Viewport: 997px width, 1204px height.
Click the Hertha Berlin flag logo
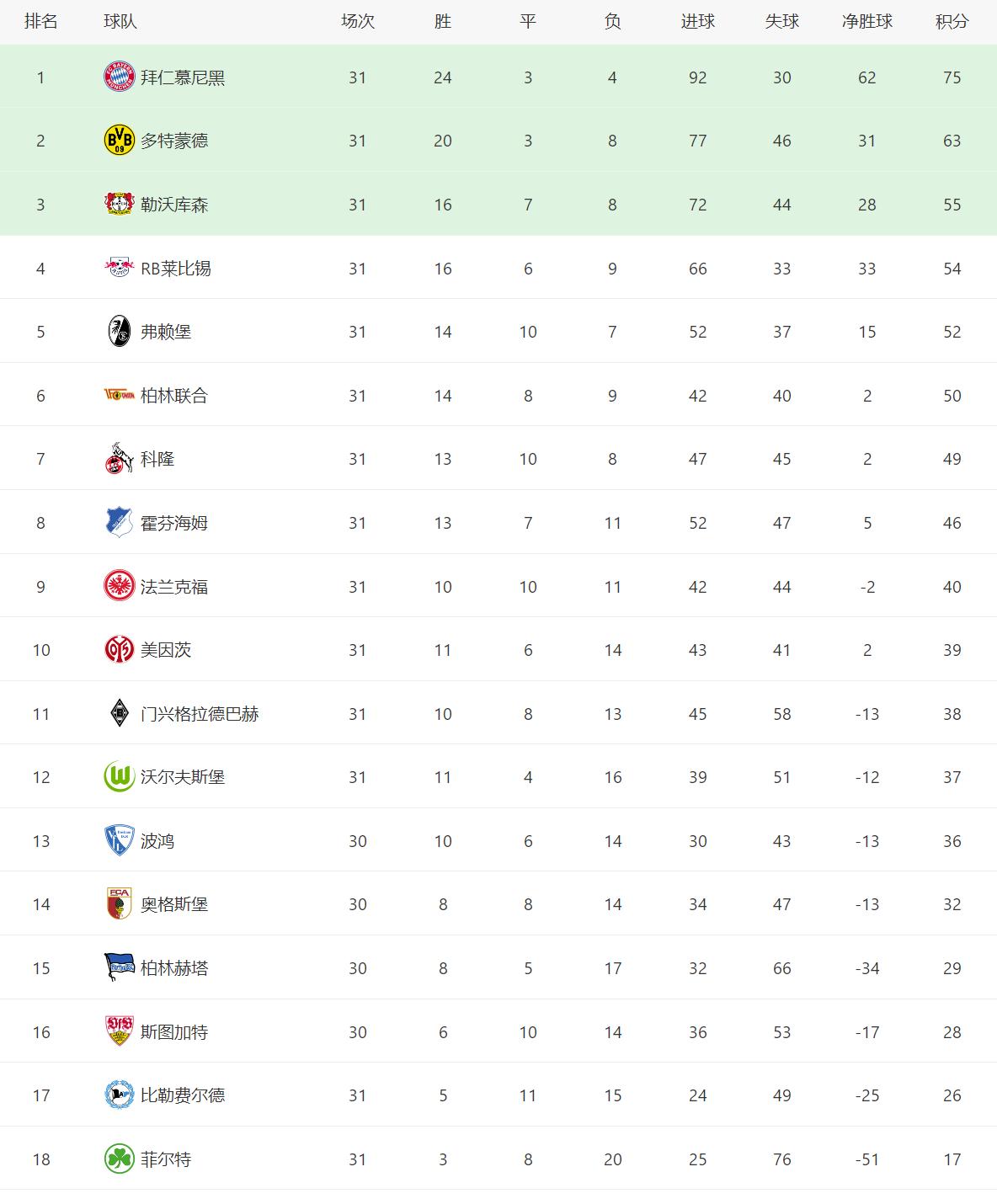click(x=119, y=968)
